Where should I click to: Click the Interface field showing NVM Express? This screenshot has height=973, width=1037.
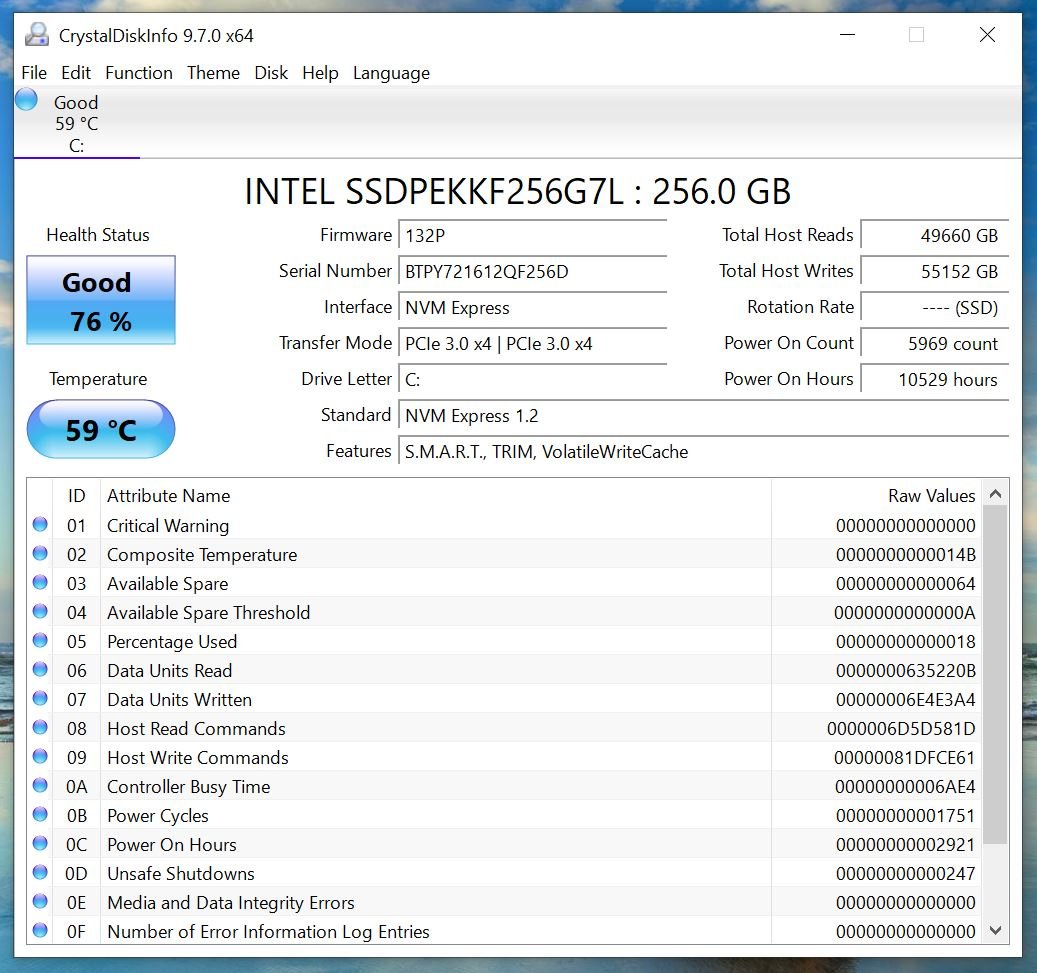[532, 308]
